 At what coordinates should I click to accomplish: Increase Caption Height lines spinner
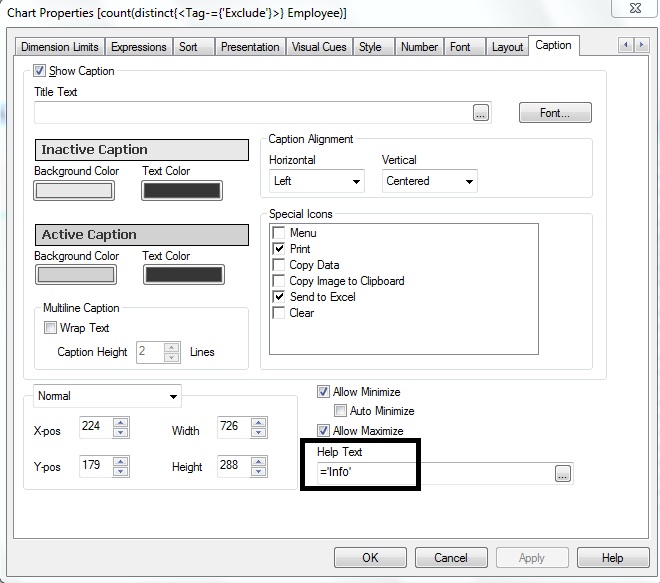coord(171,348)
